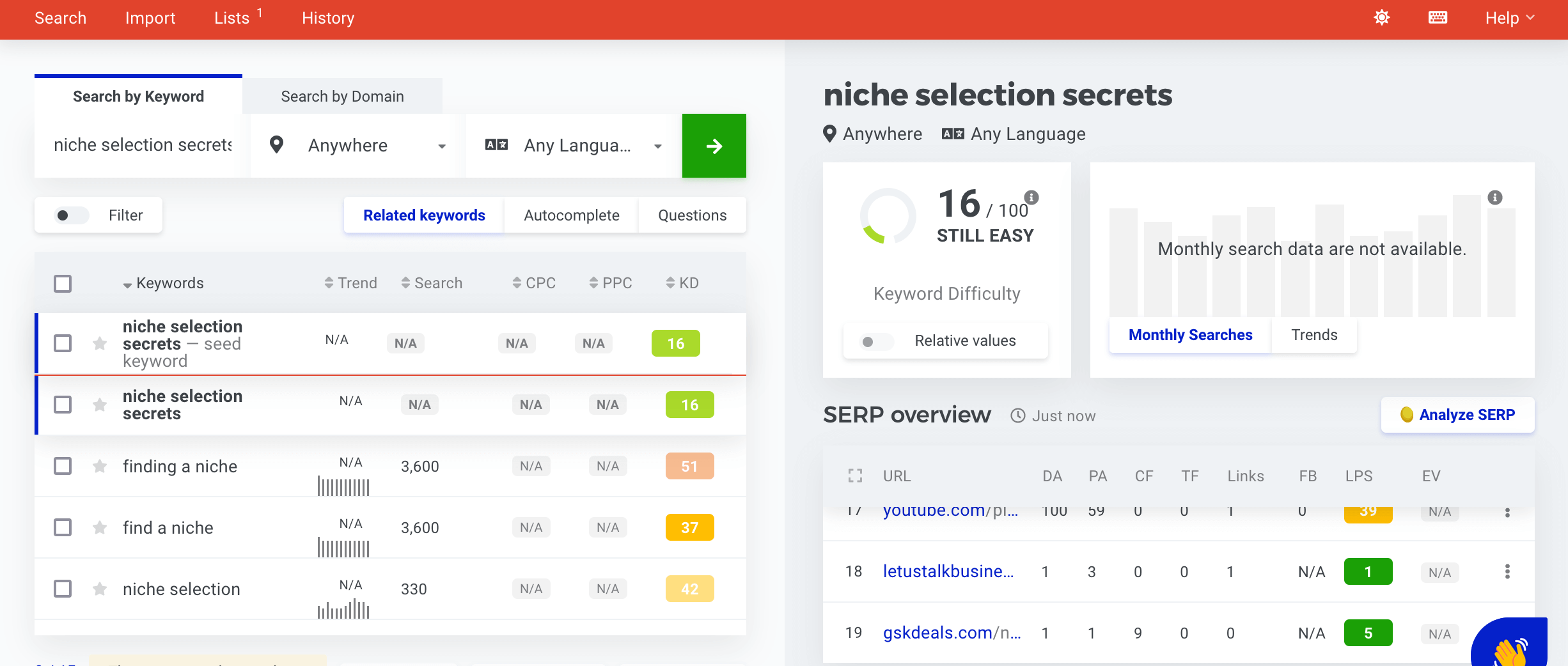Expand the Help menu
The height and width of the screenshot is (666, 1568).
(1509, 18)
